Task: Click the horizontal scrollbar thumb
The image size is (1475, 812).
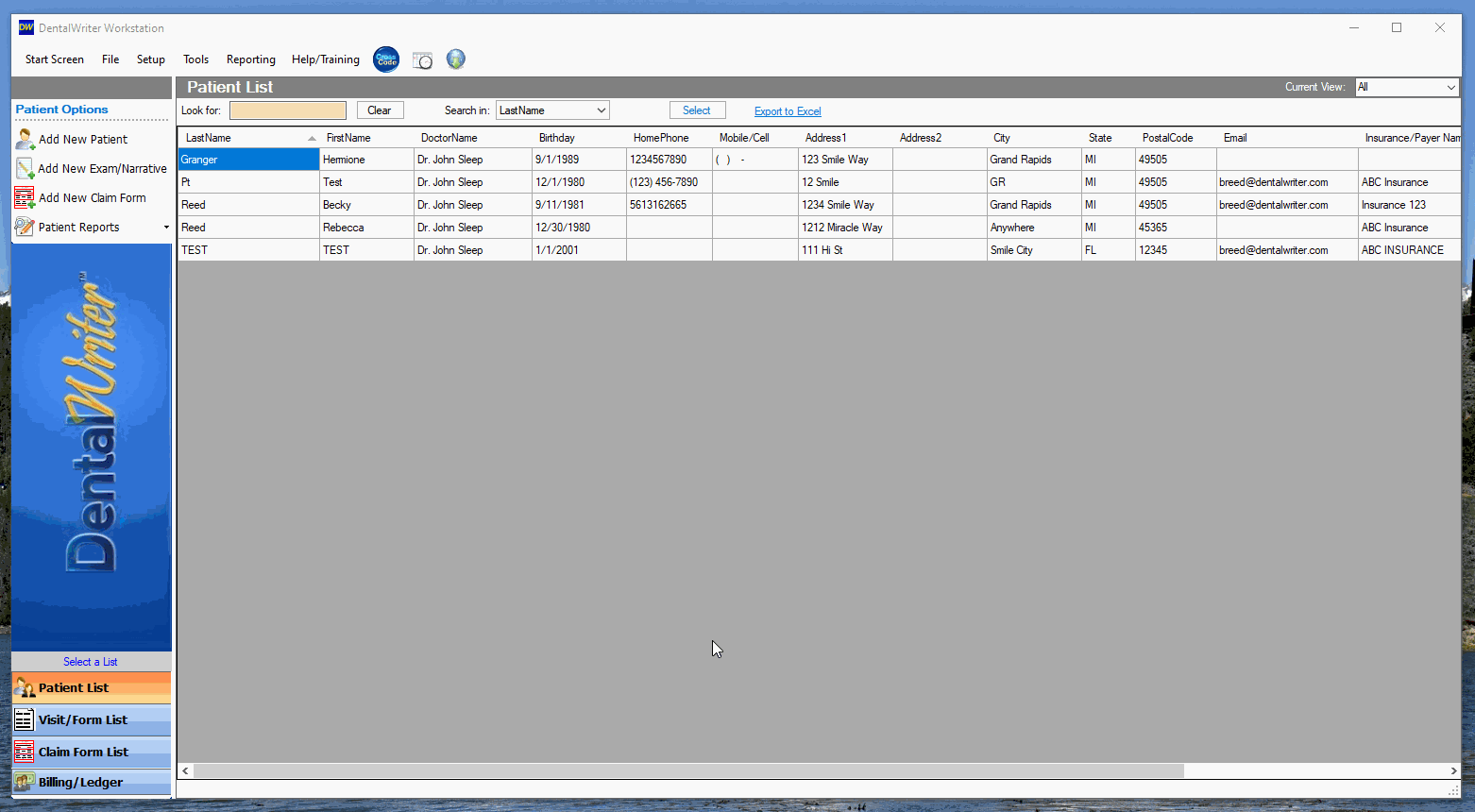Action: point(688,770)
